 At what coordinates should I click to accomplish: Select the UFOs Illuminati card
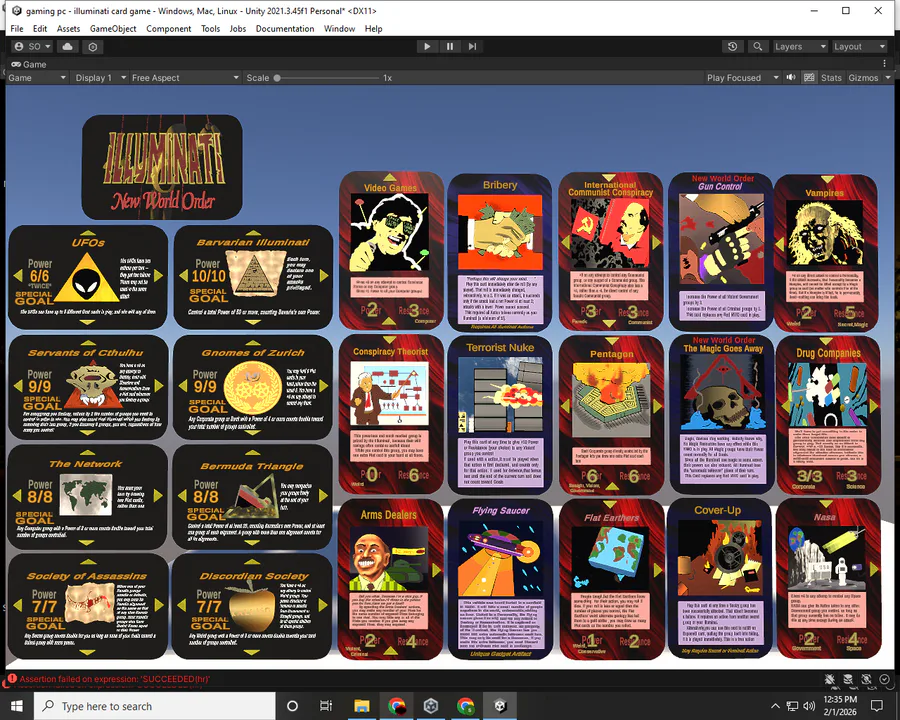88,277
